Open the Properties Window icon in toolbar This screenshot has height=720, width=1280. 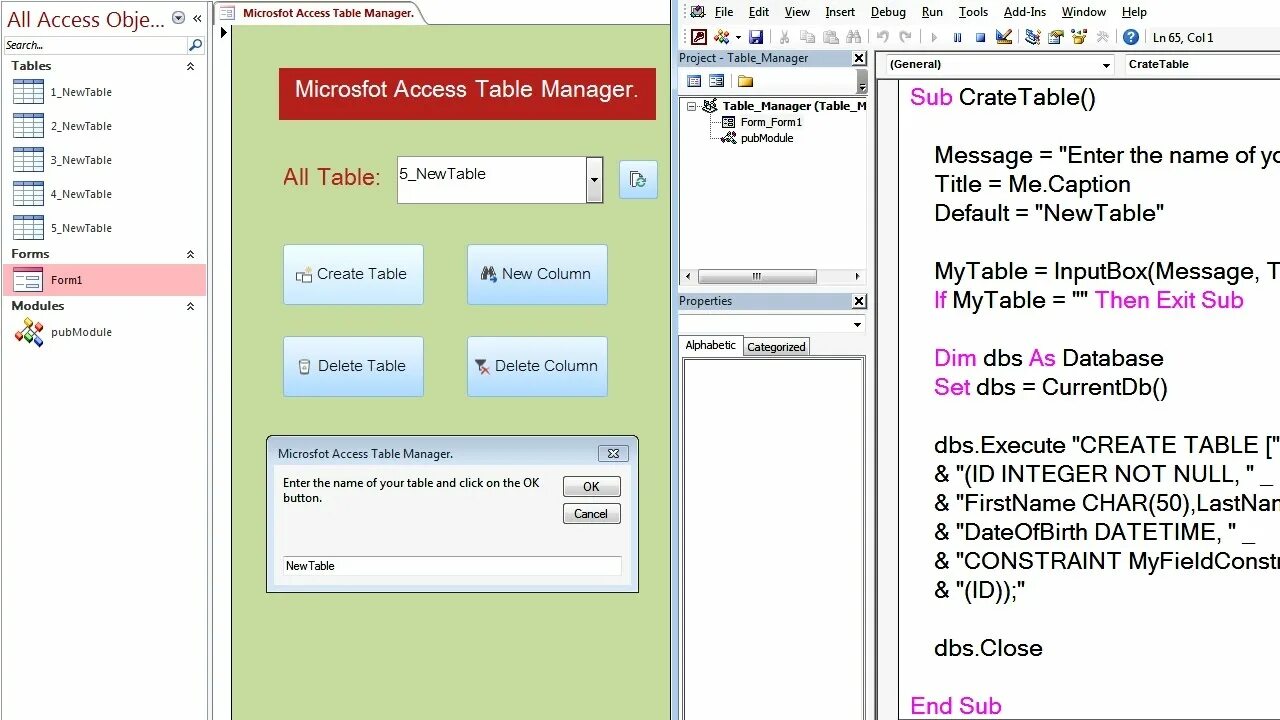[x=1055, y=37]
